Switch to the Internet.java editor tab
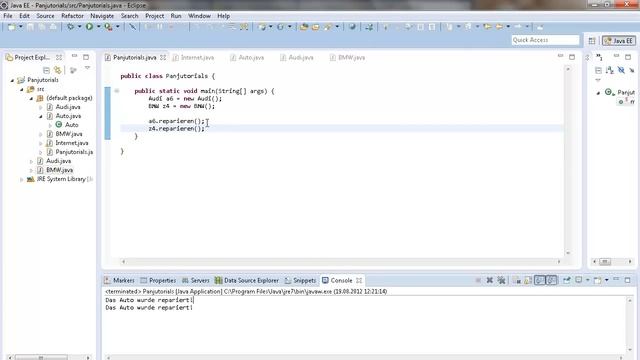The width and height of the screenshot is (640, 360). pyautogui.click(x=193, y=58)
